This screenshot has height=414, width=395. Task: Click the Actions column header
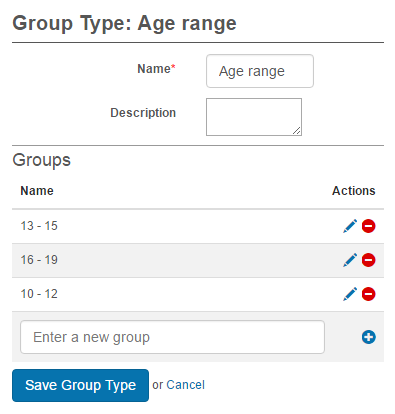coord(354,191)
